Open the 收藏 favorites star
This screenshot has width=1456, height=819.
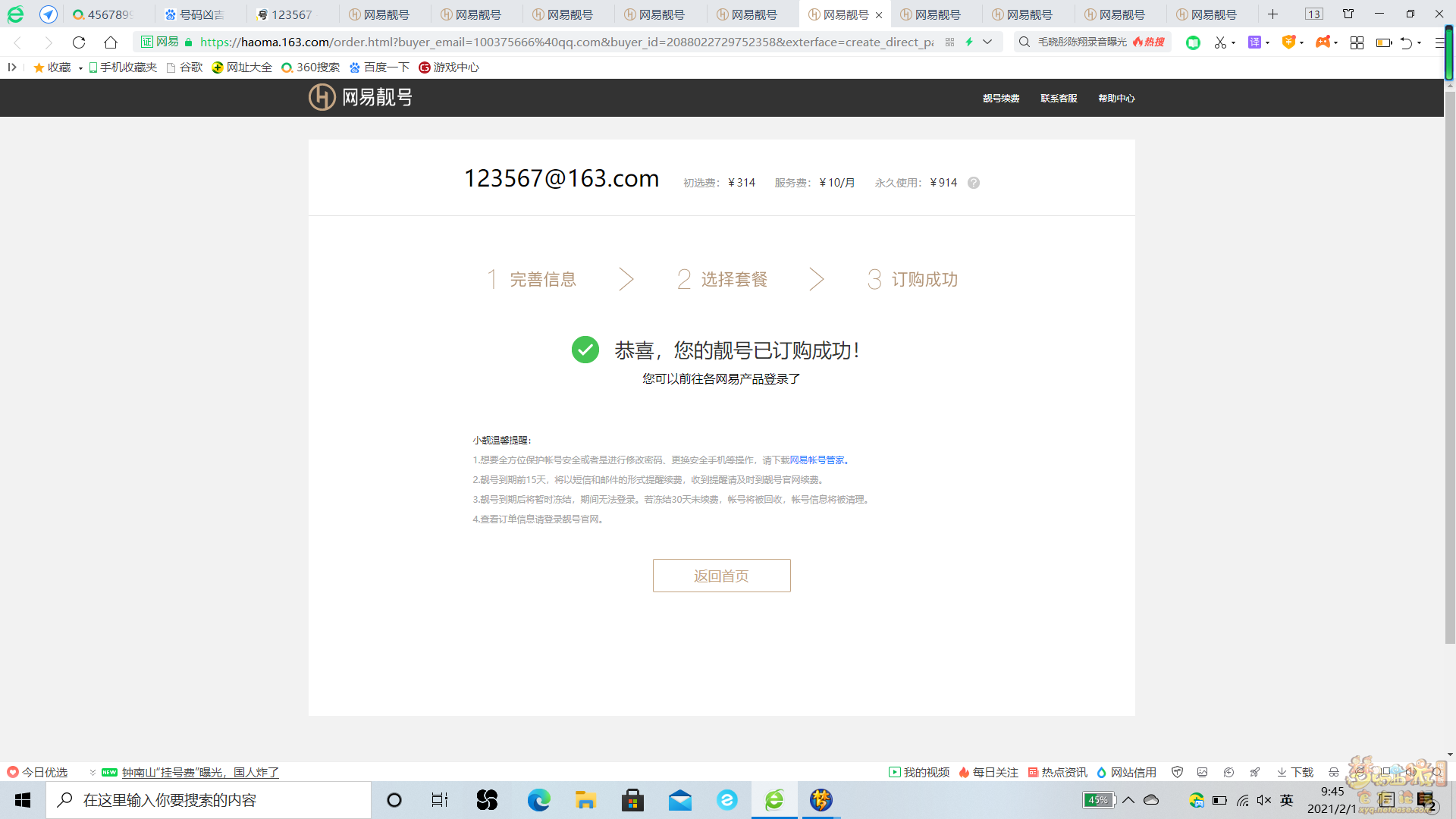(52, 67)
